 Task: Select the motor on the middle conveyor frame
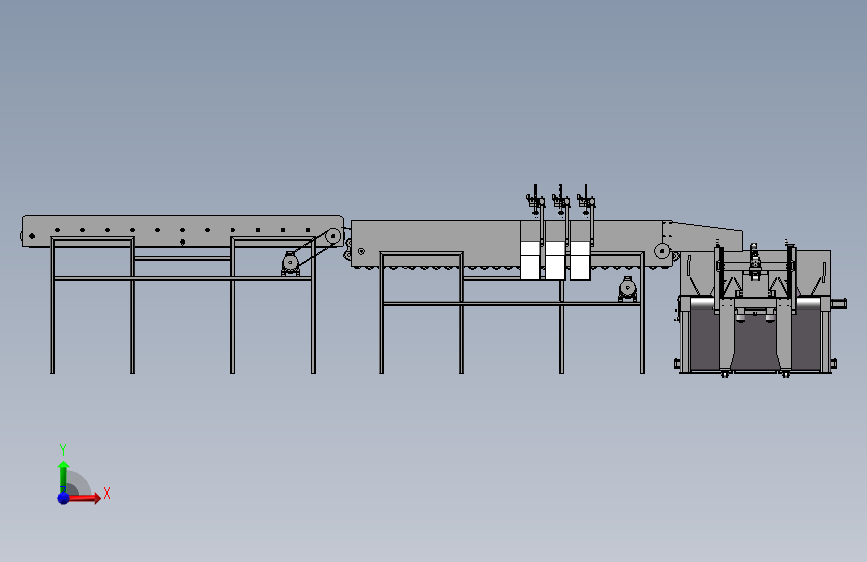628,289
